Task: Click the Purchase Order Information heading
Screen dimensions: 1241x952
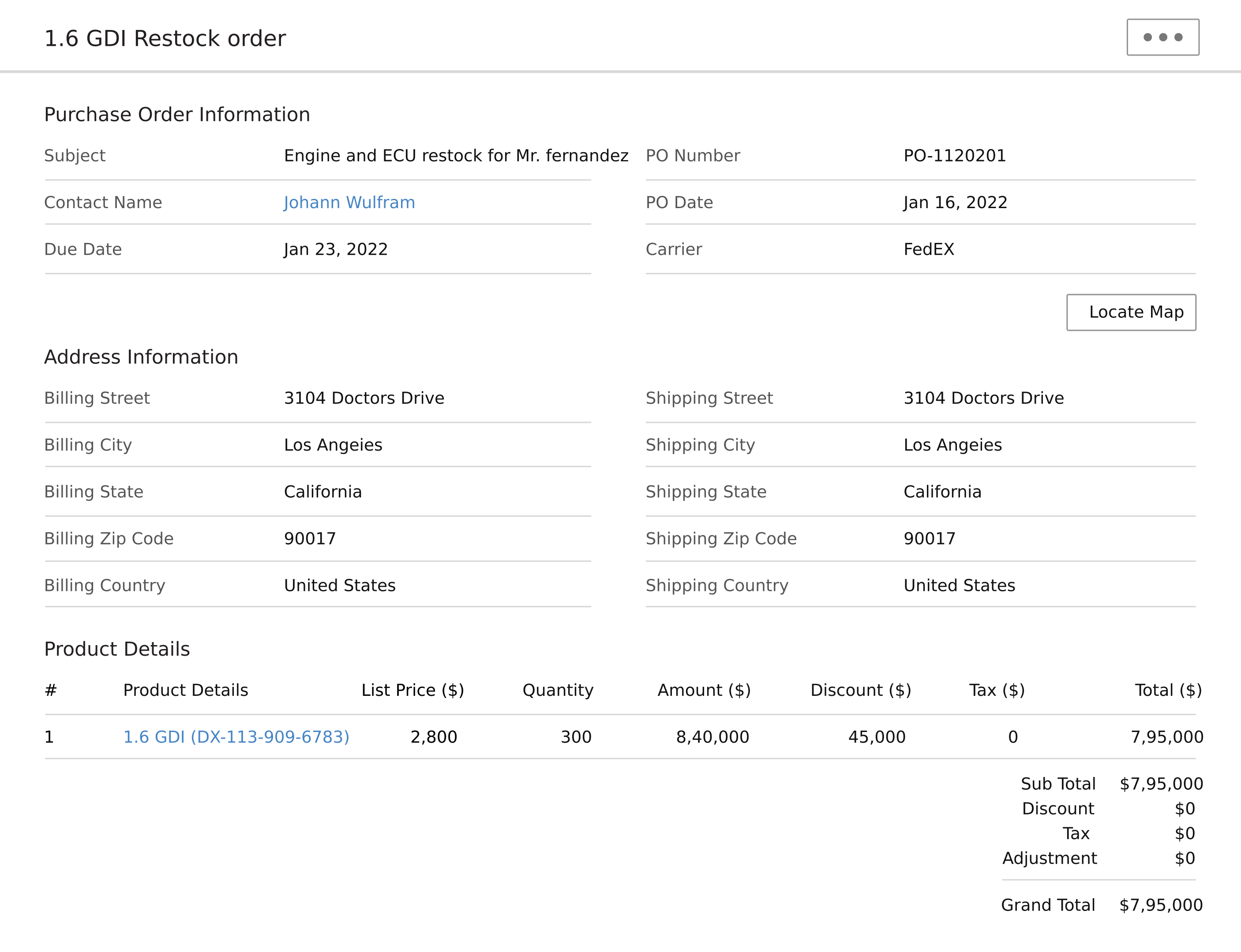Action: click(177, 115)
